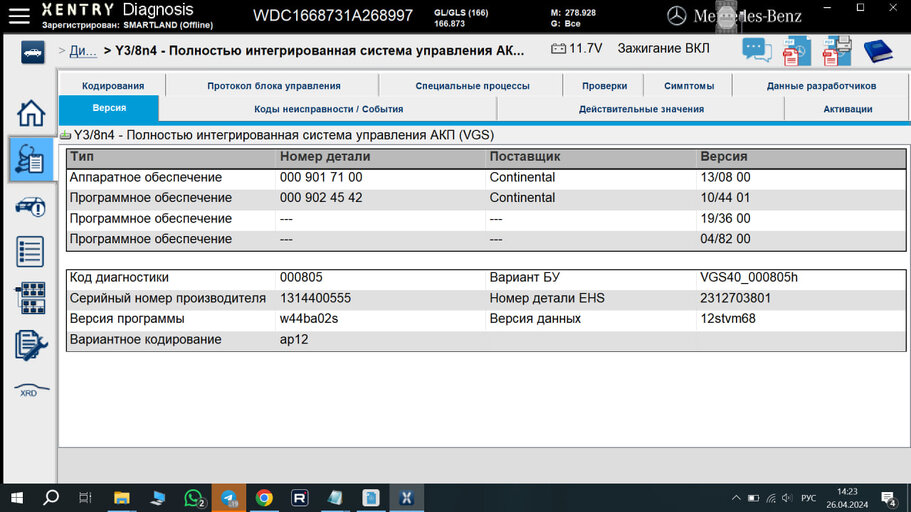Viewport: 911px width, 512px height.
Task: Open Протокол блока управления tab
Action: point(274,85)
